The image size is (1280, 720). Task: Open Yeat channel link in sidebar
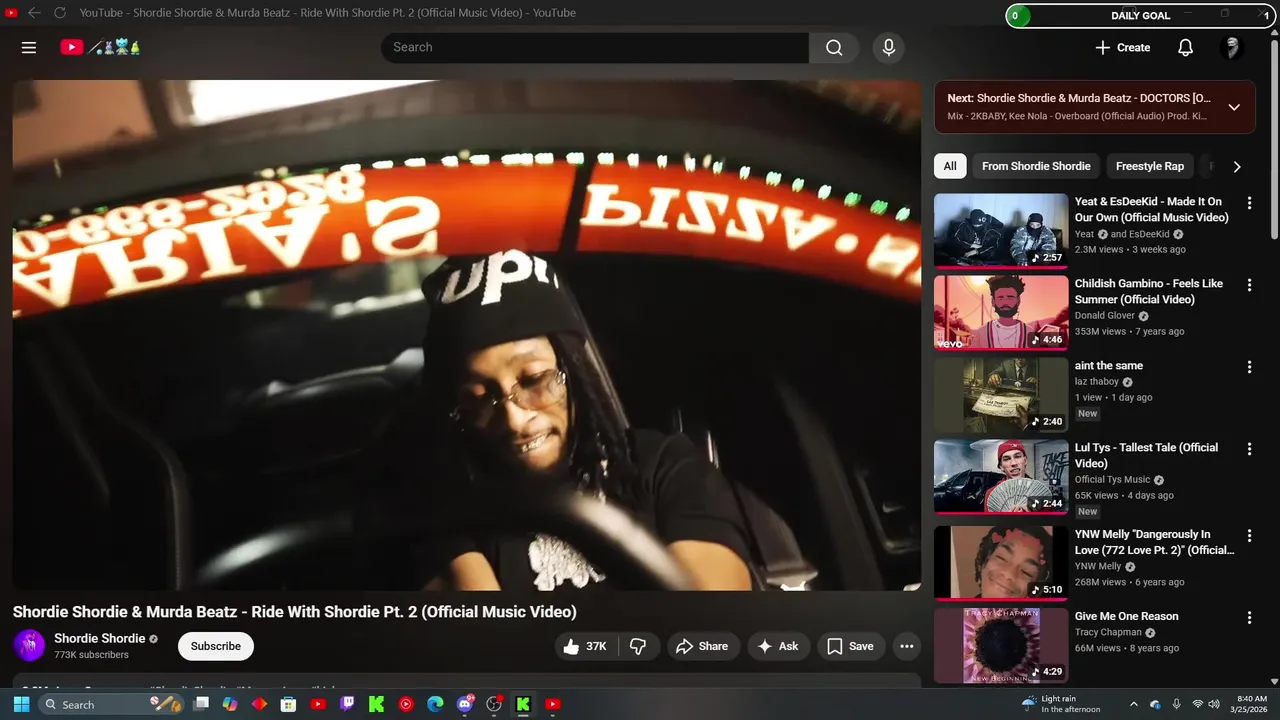pyautogui.click(x=1084, y=234)
